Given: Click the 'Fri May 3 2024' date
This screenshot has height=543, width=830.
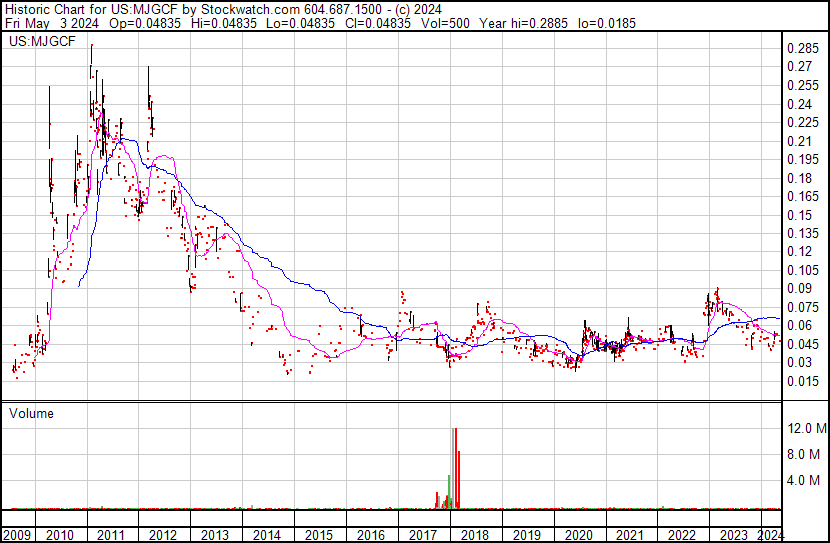Looking at the screenshot, I should [52, 23].
